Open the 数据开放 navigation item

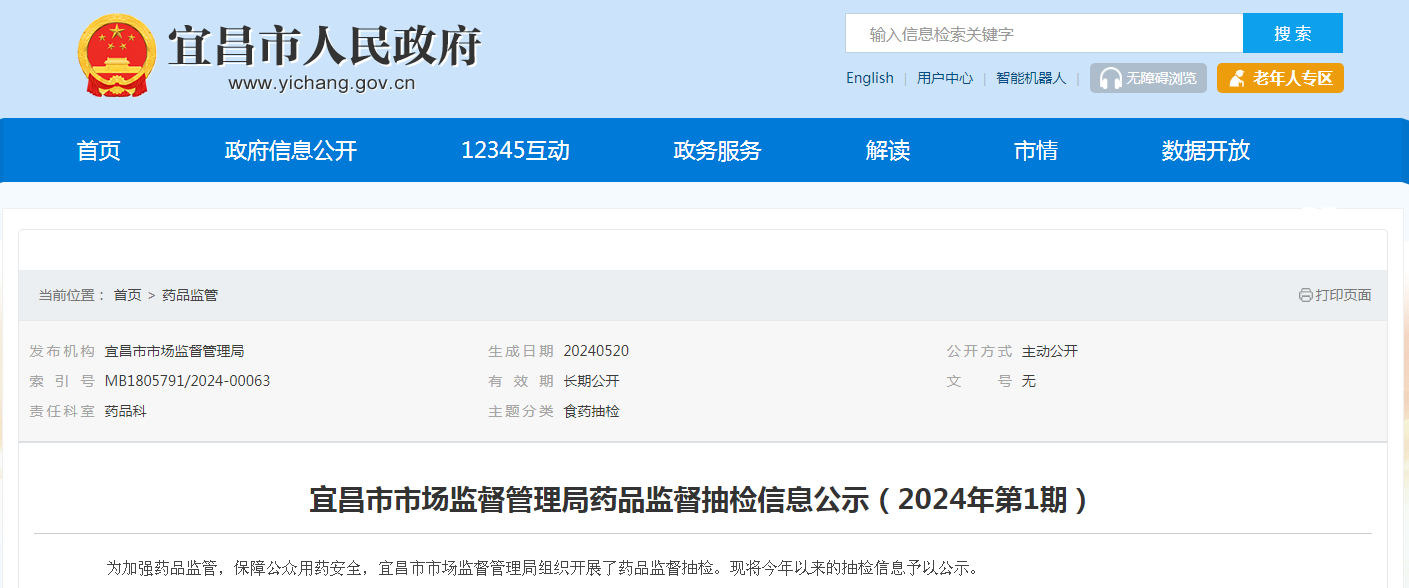(1206, 150)
